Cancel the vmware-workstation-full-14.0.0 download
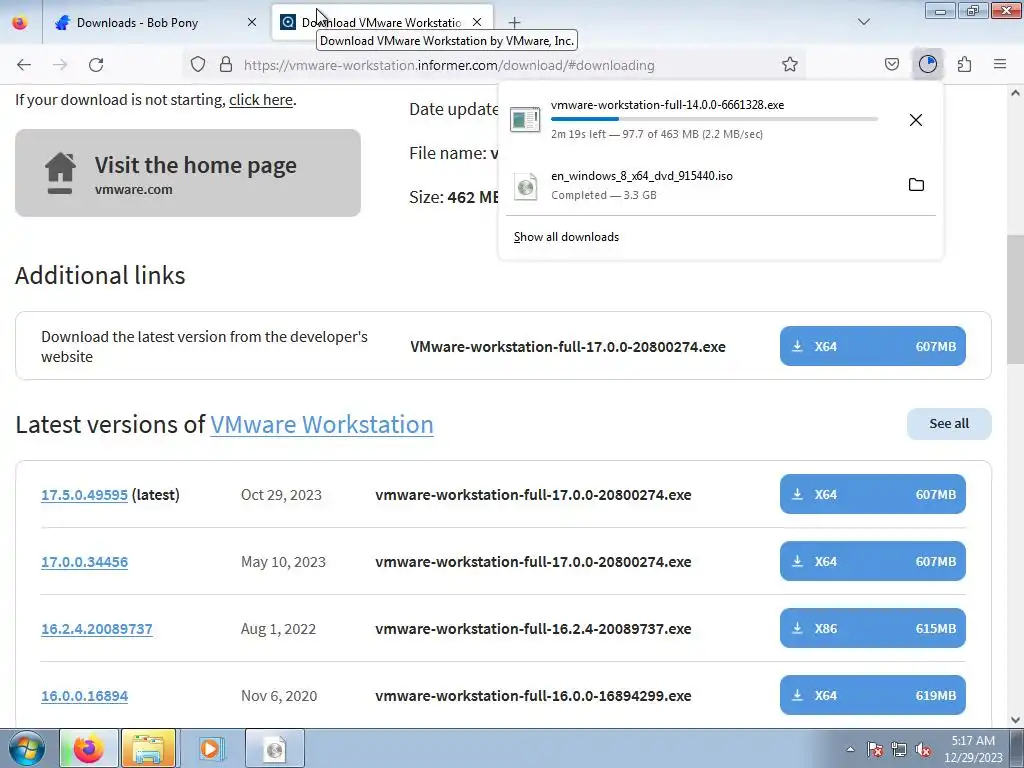 coord(916,120)
